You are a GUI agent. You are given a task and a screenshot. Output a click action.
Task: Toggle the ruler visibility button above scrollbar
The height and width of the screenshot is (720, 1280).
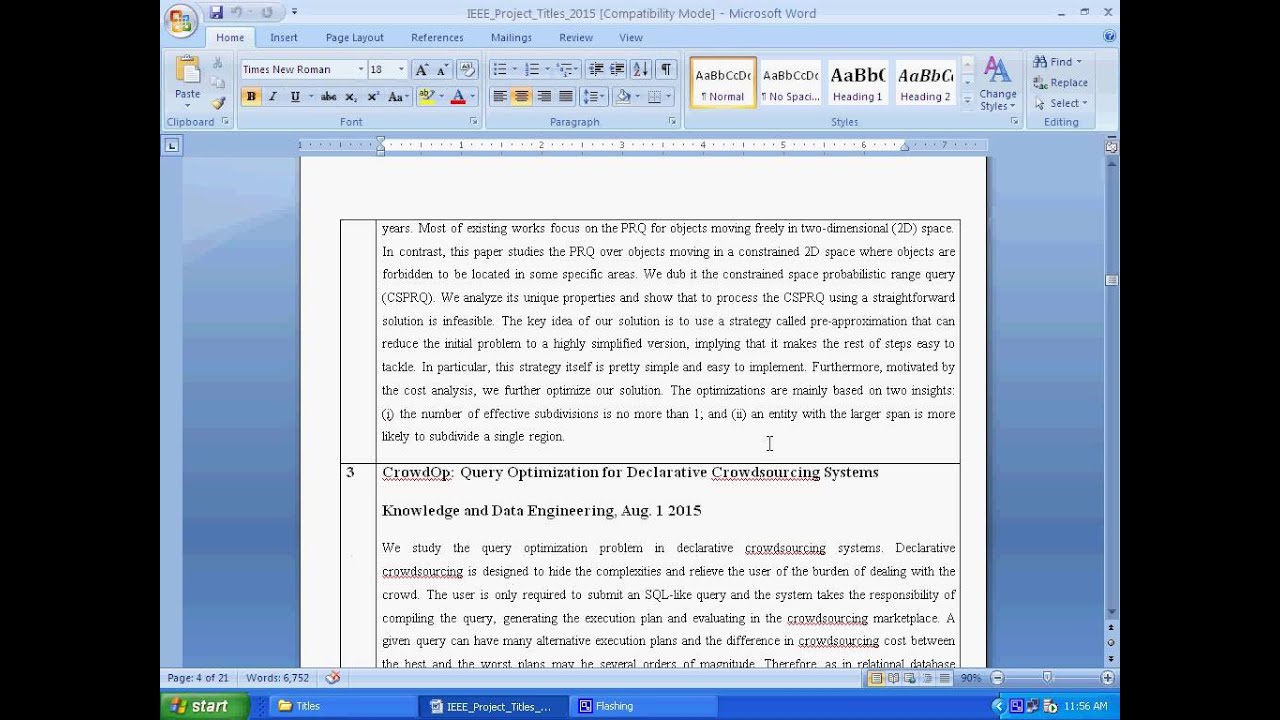pyautogui.click(x=1111, y=147)
